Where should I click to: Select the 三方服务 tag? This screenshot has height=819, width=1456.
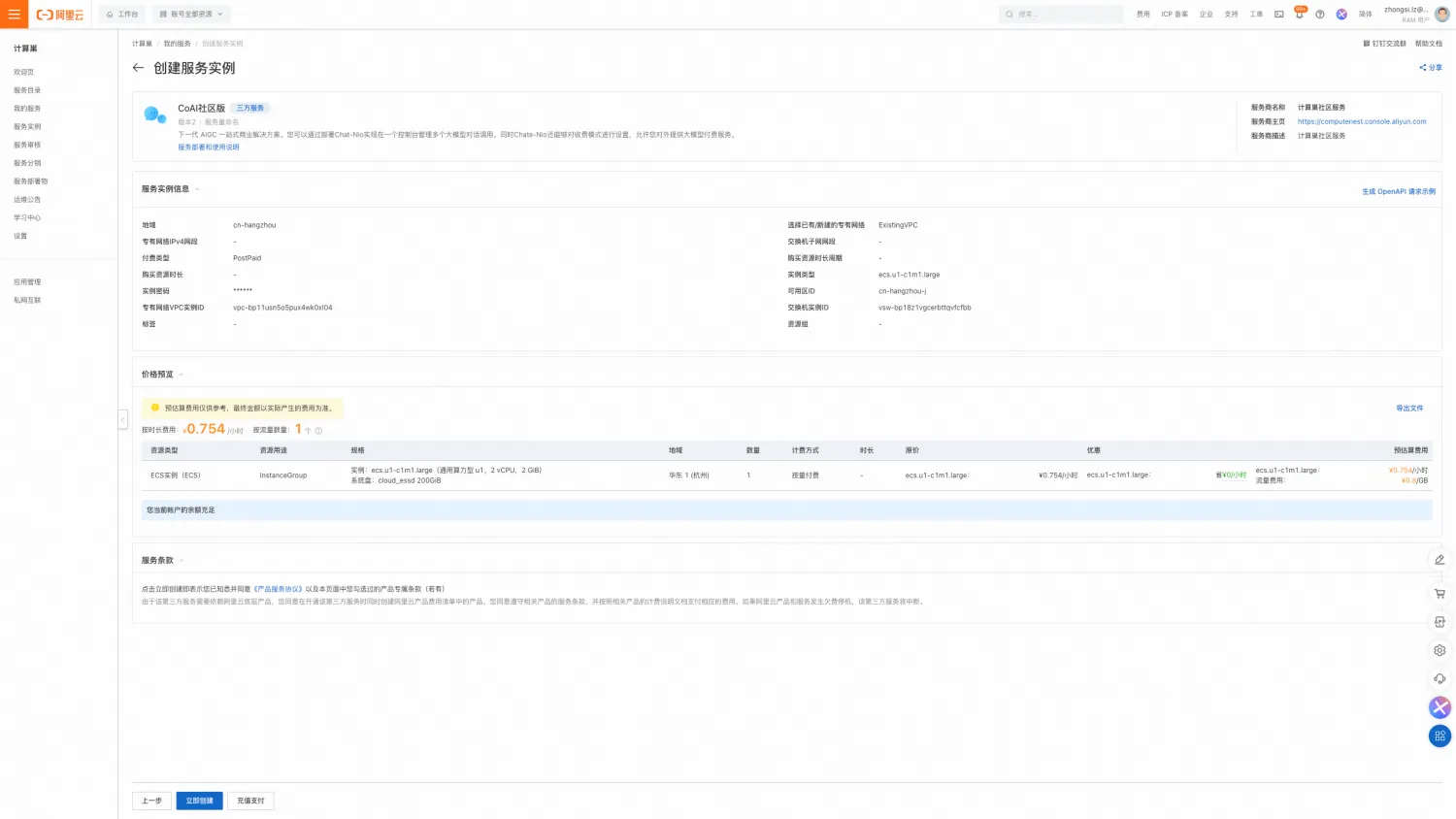pos(250,109)
